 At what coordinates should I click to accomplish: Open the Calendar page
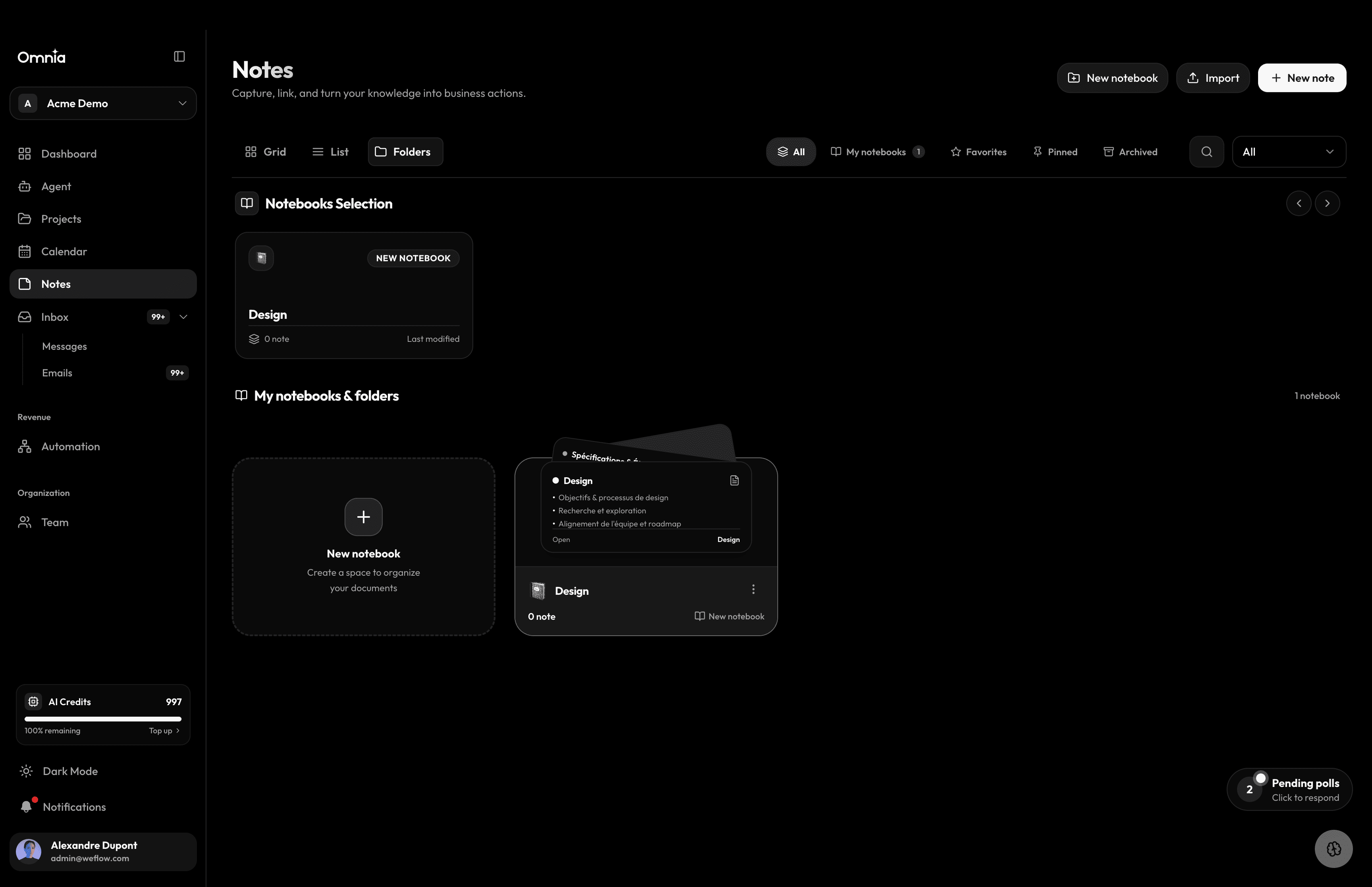(103, 252)
